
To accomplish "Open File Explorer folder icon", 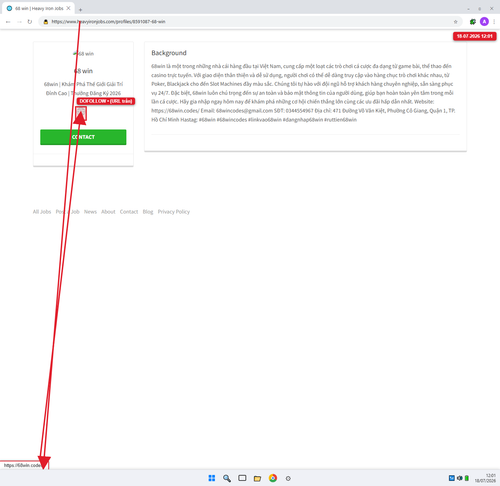I will 257,478.
